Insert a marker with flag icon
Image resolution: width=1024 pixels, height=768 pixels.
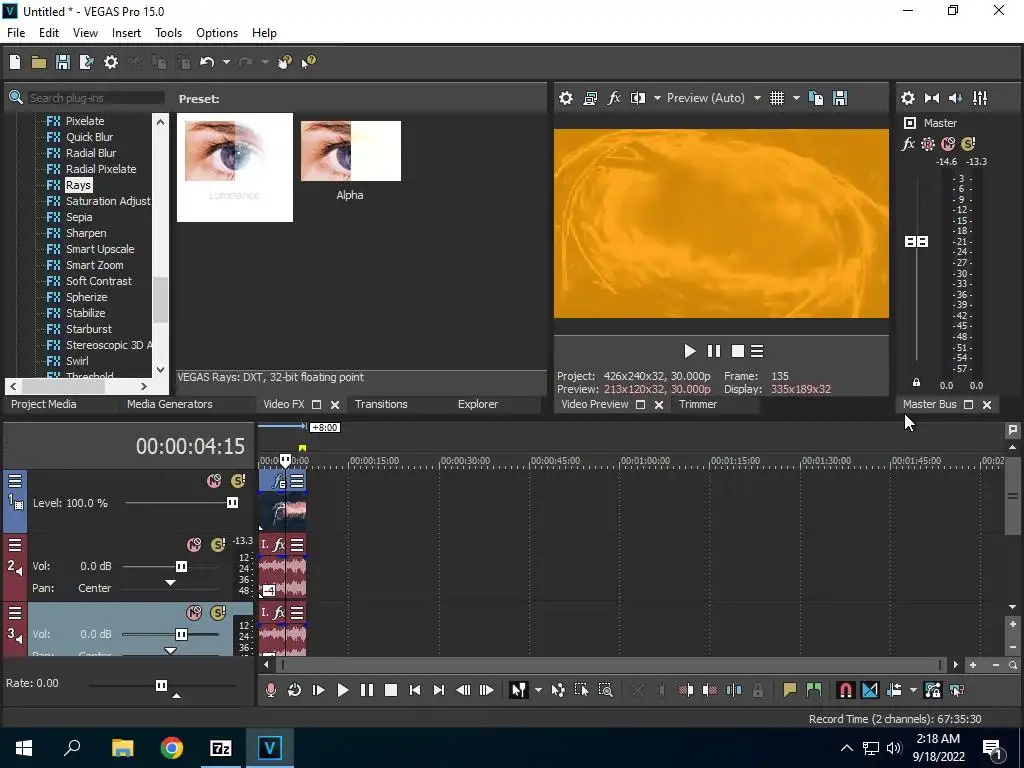coord(790,690)
